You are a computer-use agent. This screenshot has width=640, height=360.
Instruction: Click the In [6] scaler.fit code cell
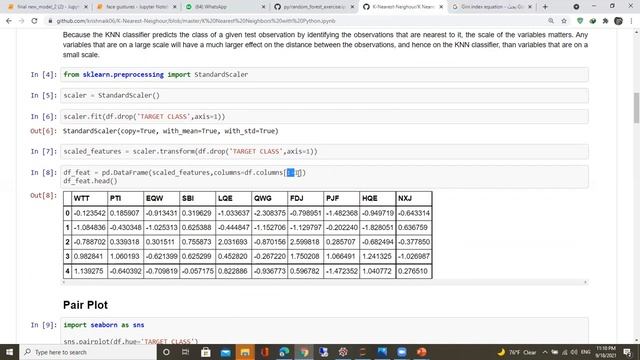pyautogui.click(x=324, y=117)
